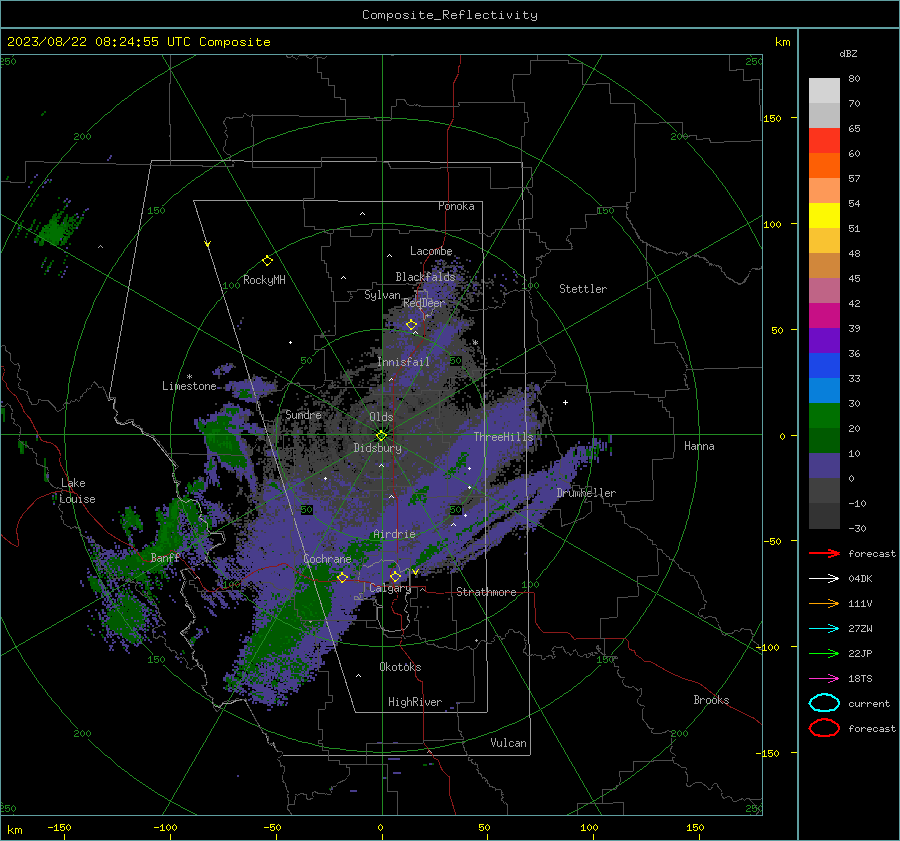This screenshot has width=900, height=841.
Task: Click the Calgary city label
Action: pyautogui.click(x=390, y=588)
